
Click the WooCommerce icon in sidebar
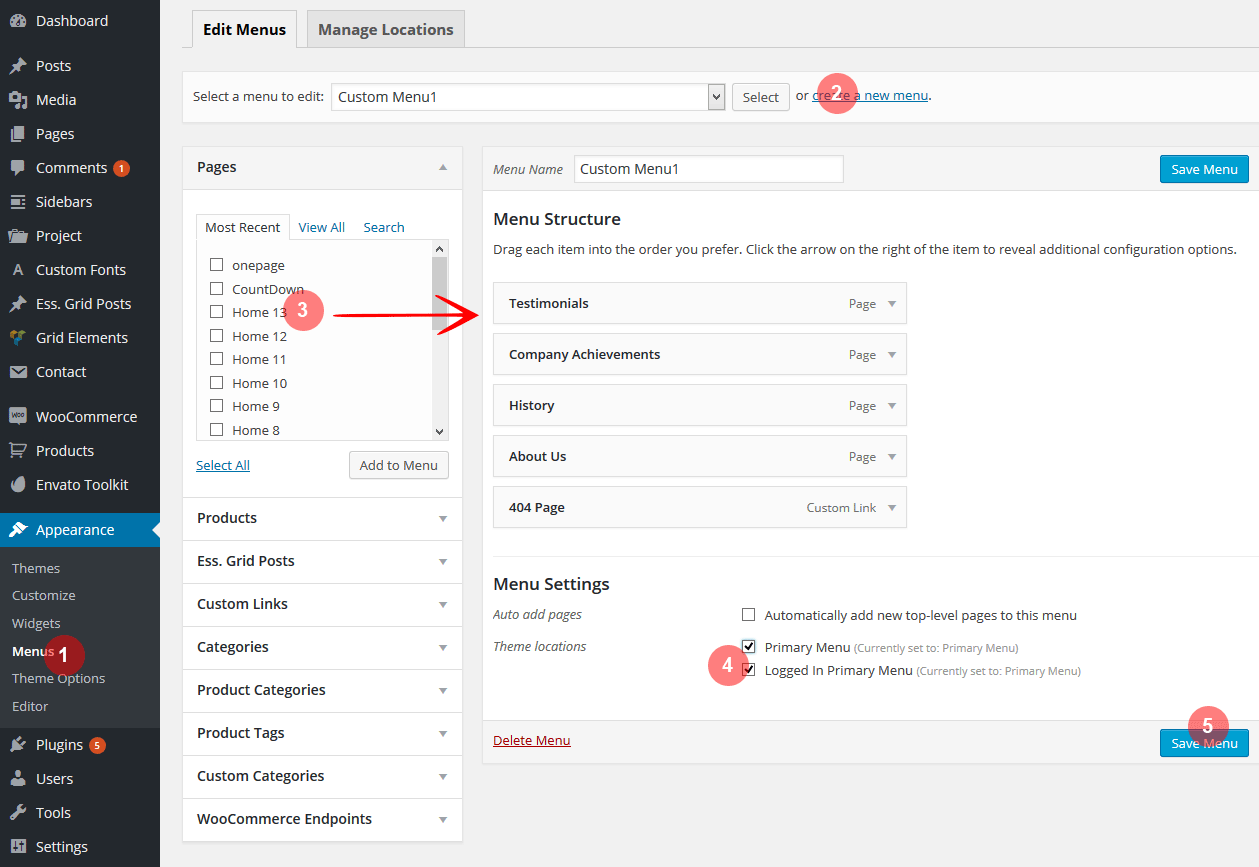point(18,417)
